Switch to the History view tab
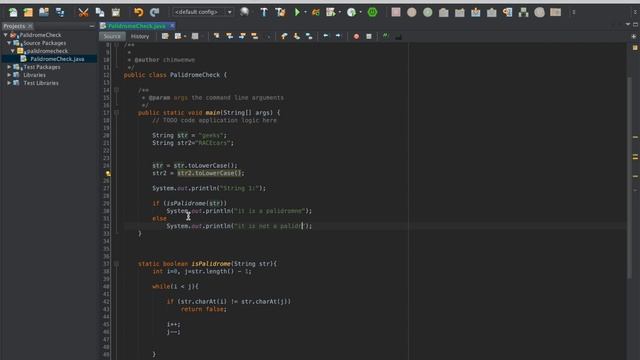Viewport: 640px width, 360px height. click(x=140, y=36)
